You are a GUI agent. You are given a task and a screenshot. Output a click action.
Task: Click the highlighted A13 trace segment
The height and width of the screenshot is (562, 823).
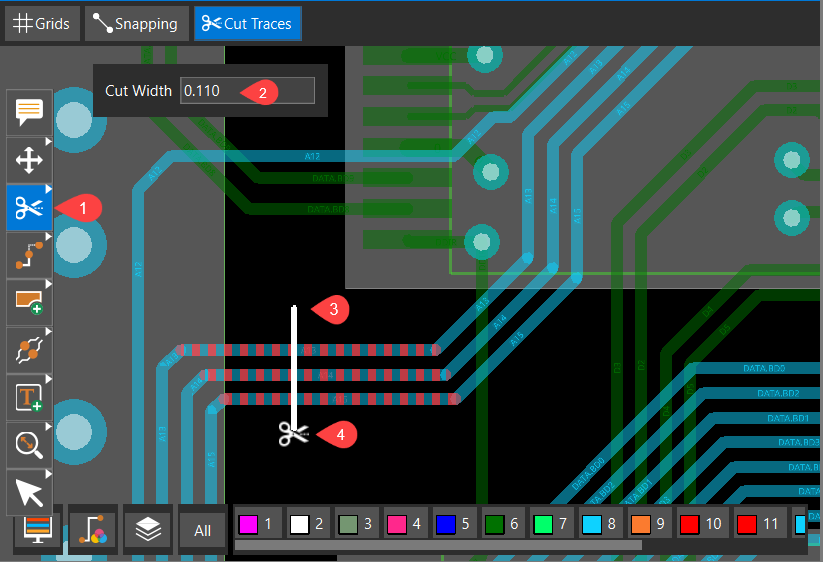point(309,349)
